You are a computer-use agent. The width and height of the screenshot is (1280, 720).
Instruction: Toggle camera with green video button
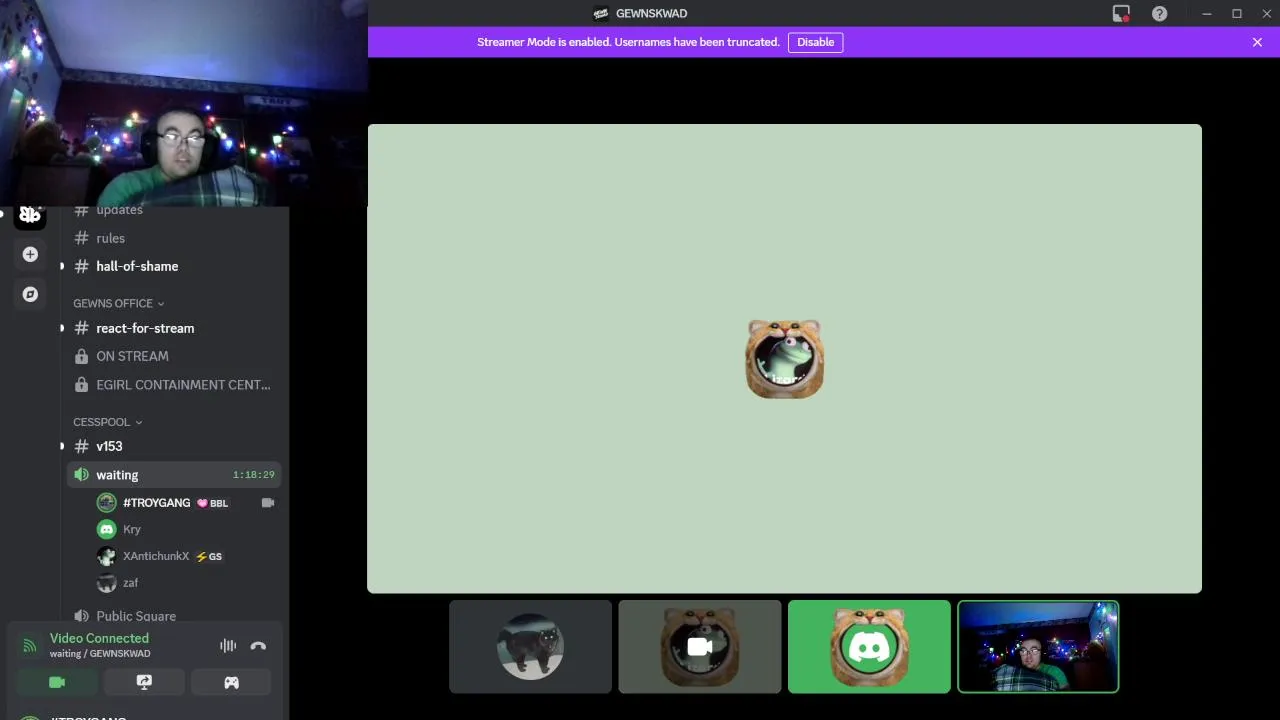[57, 682]
